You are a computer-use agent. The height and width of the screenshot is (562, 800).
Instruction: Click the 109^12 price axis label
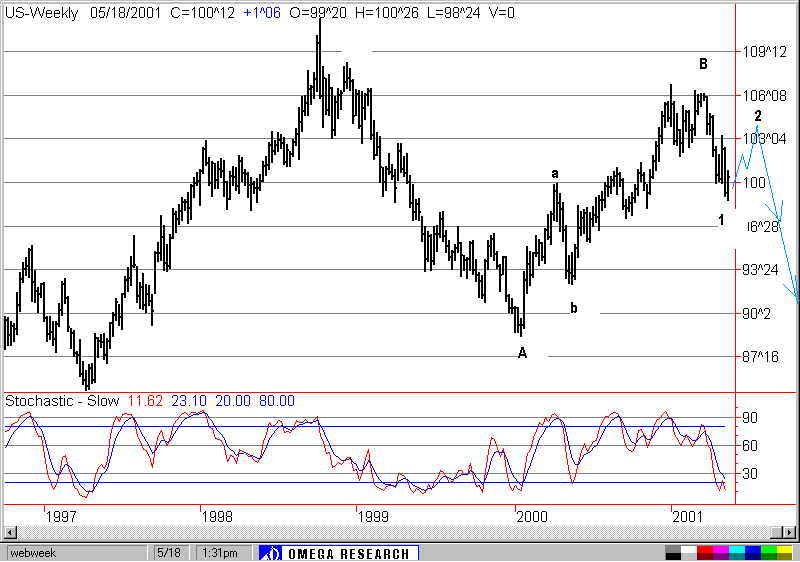coord(764,52)
